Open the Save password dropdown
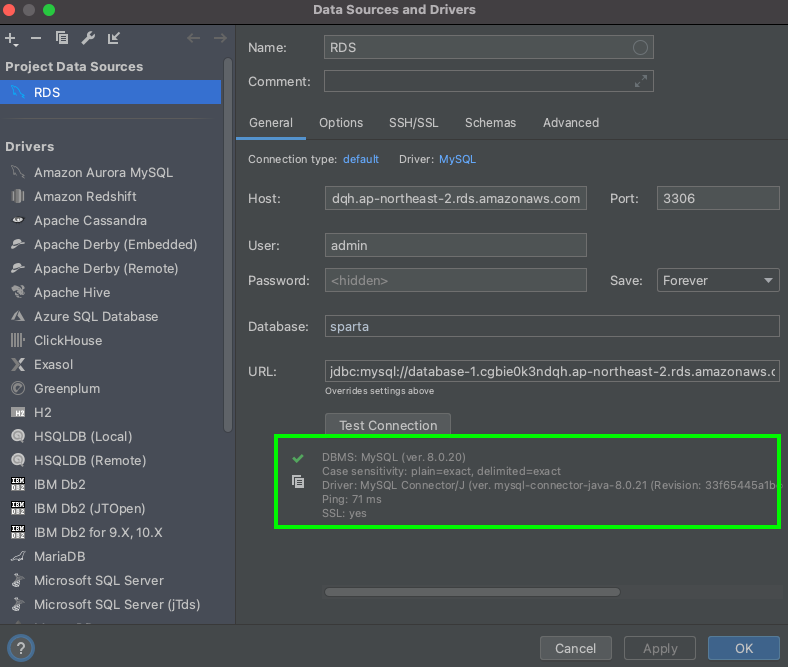The width and height of the screenshot is (788, 667). [718, 280]
